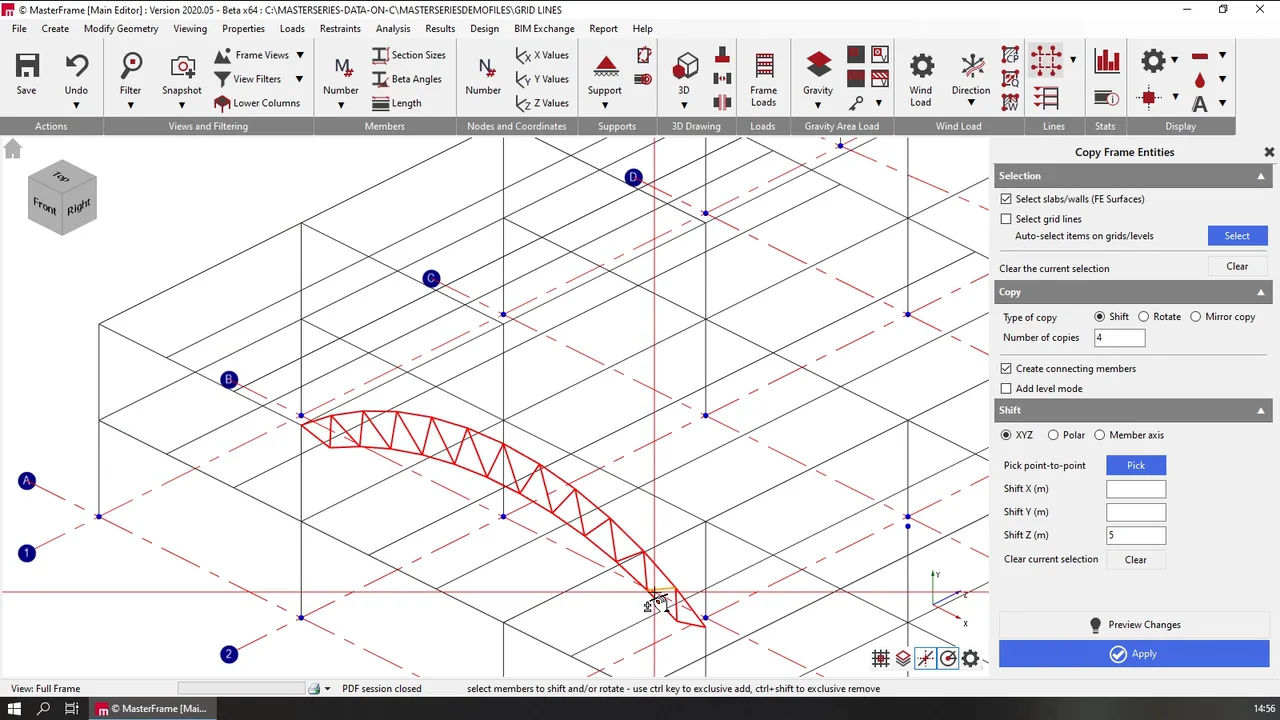
Task: Collapse the Selection section
Action: pyautogui.click(x=1261, y=176)
